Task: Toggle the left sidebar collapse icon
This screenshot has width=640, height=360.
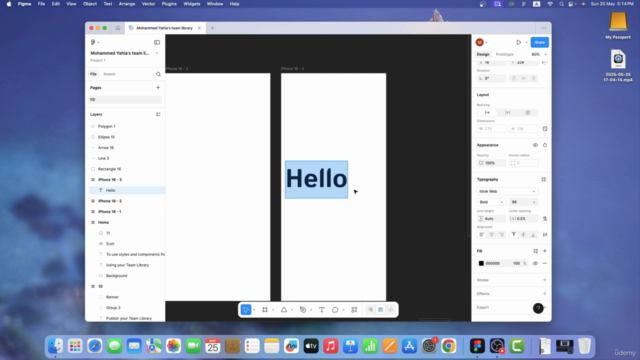Action: (157, 42)
